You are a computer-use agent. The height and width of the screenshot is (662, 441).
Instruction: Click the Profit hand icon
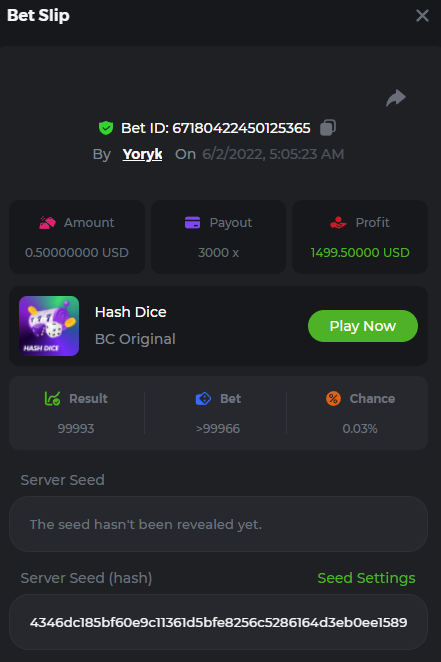(x=338, y=222)
